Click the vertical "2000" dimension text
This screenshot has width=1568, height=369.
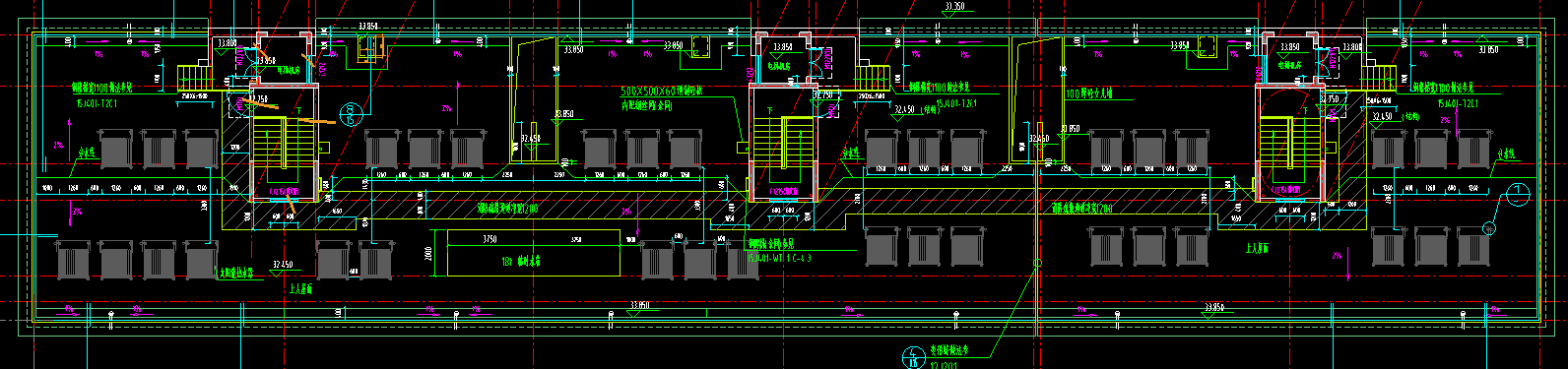[429, 254]
